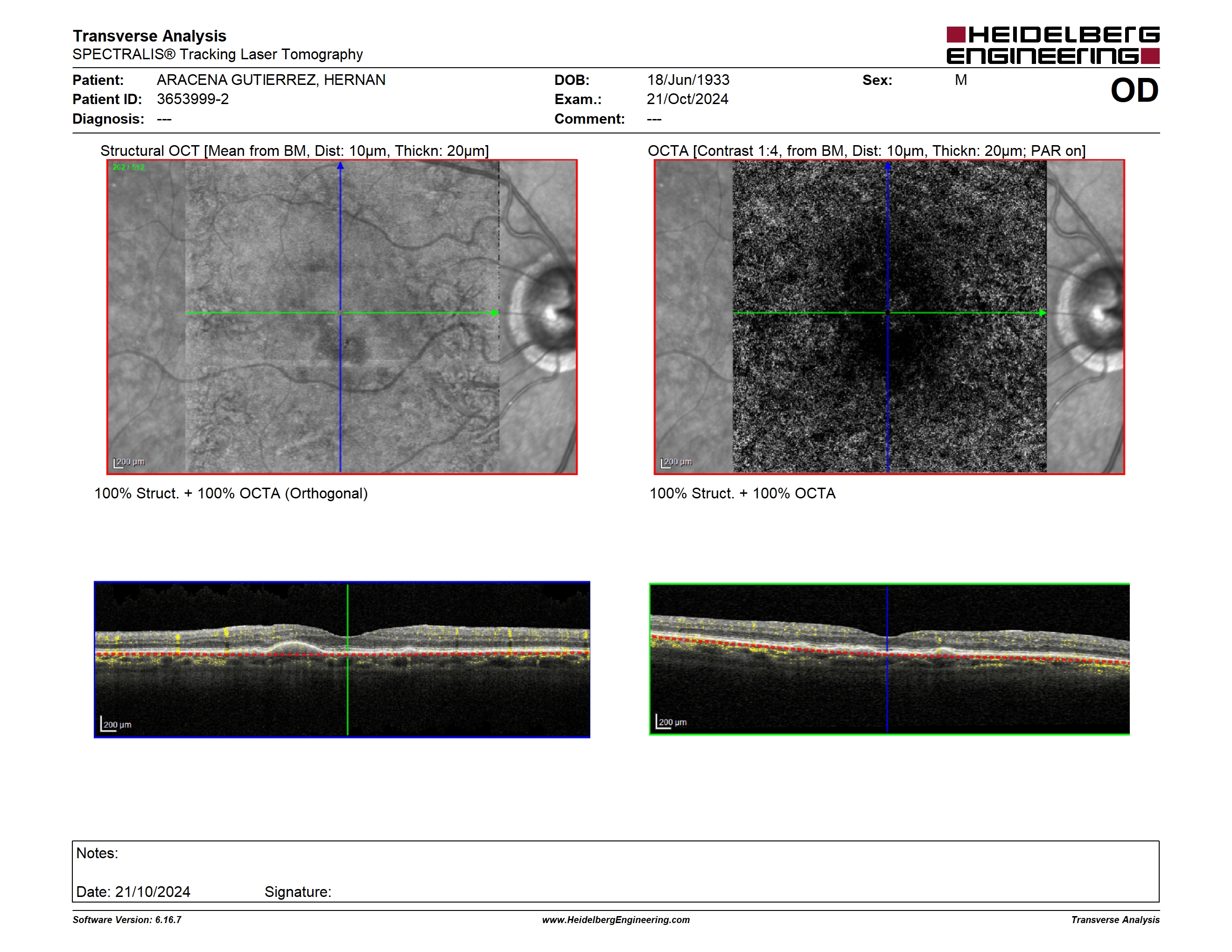Image resolution: width=1232 pixels, height=952 pixels.
Task: Click the blue arrowhead atop Structural OCT image
Action: (340, 166)
